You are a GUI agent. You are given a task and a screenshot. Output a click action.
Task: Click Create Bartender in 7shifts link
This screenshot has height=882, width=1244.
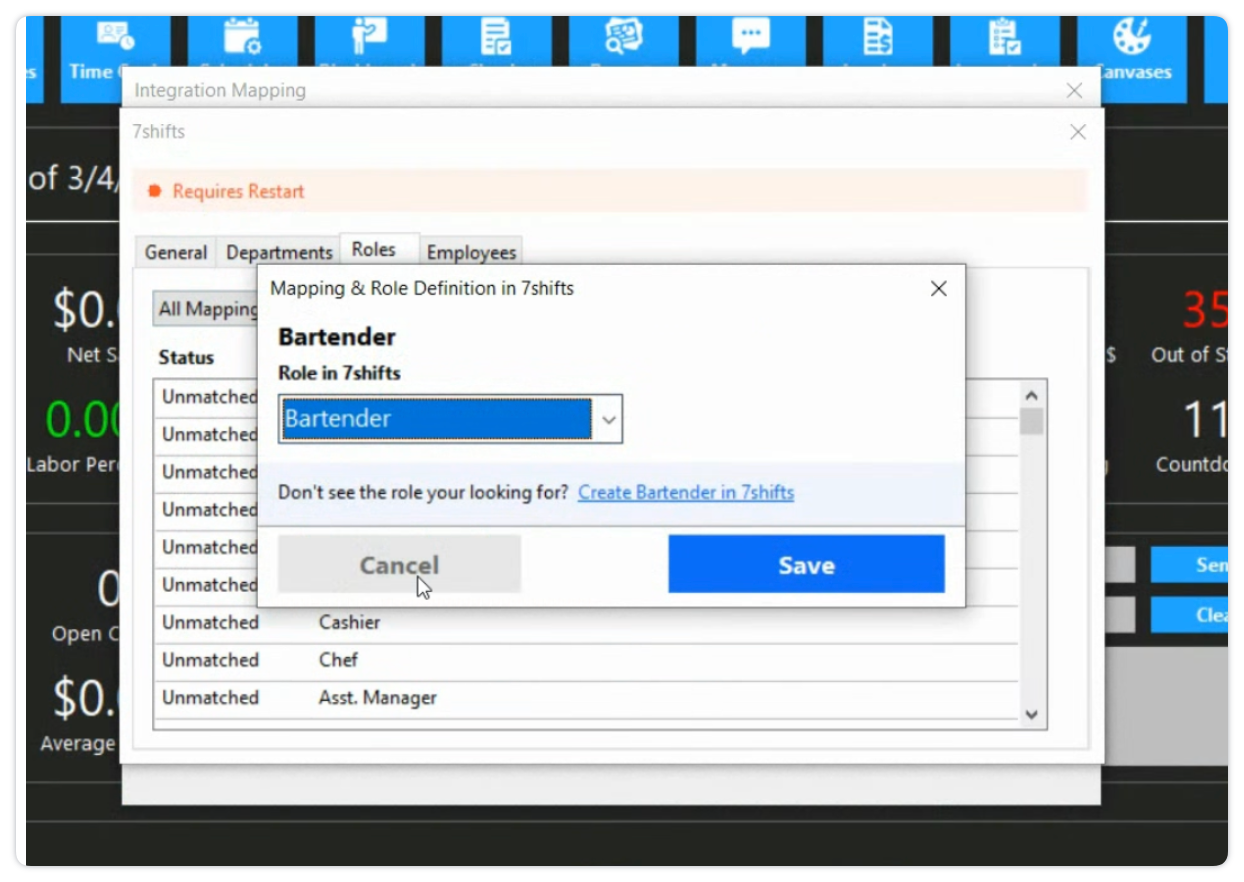[x=685, y=492]
